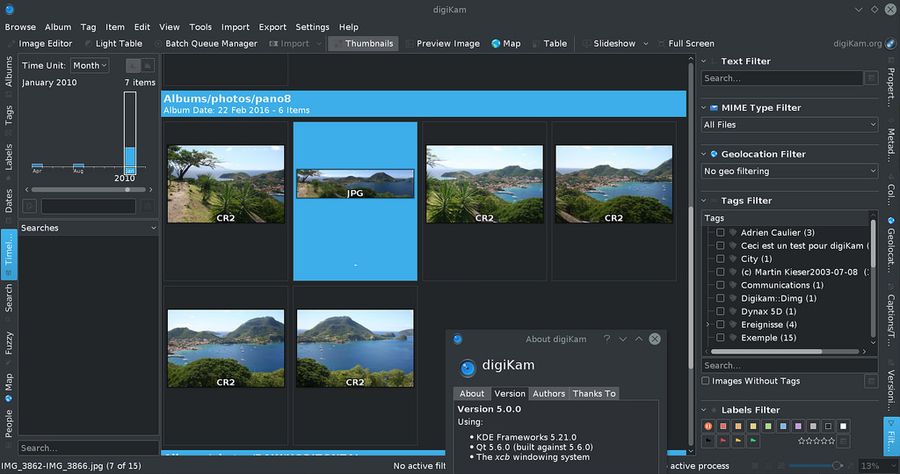Check the Dynax 5D tag checkbox
The width and height of the screenshot is (900, 474).
point(720,312)
